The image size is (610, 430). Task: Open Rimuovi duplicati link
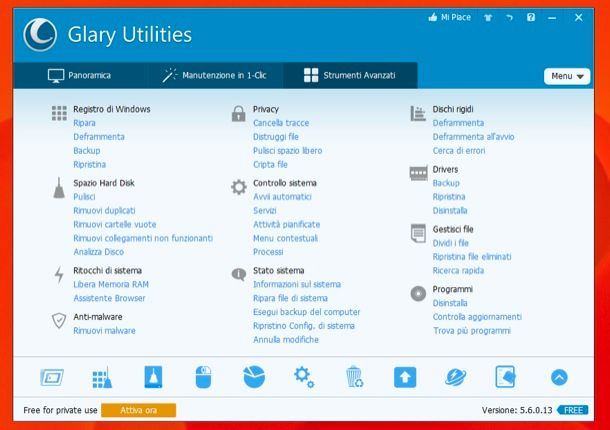(x=104, y=211)
